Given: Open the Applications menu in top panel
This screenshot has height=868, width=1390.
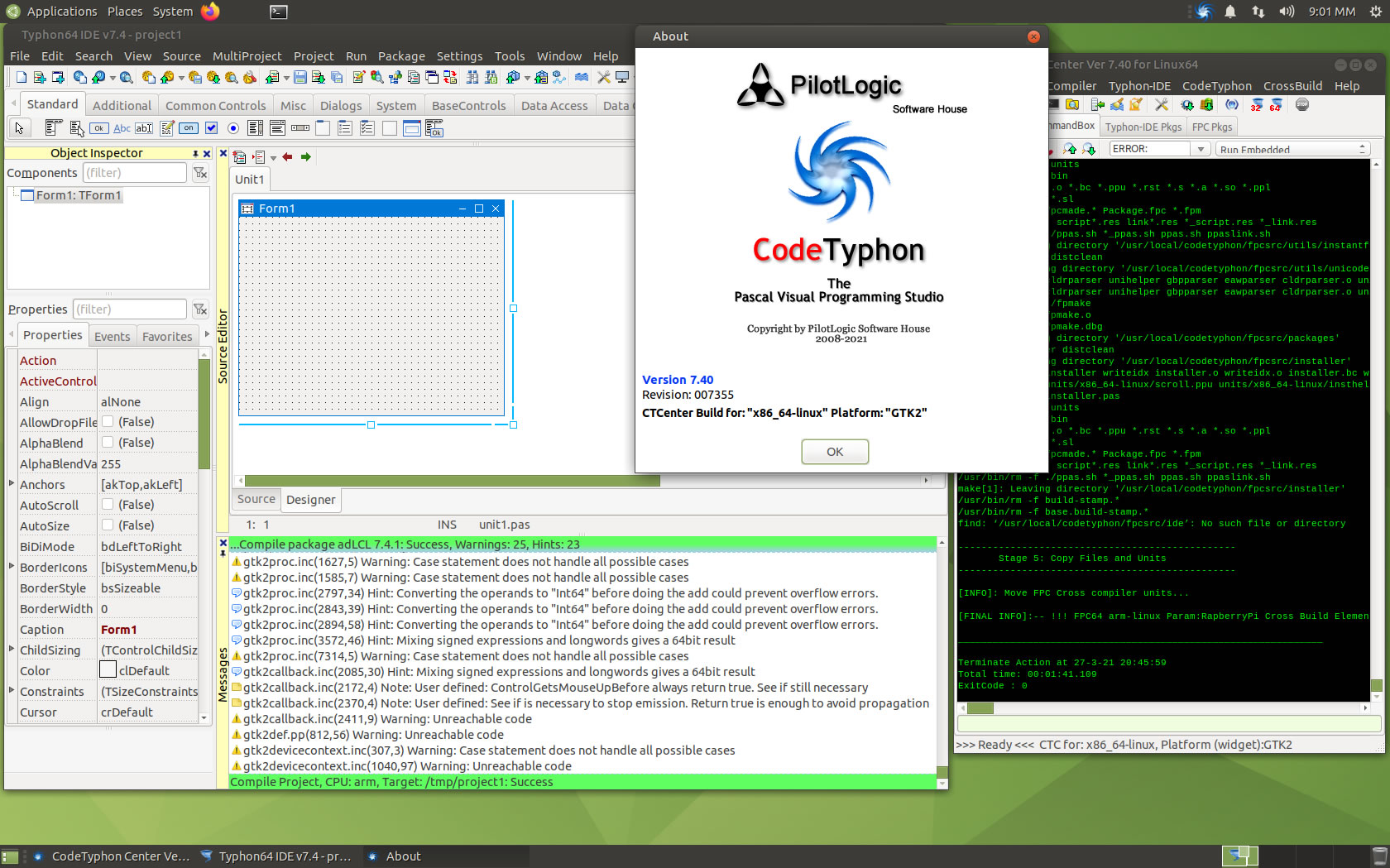Looking at the screenshot, I should [51, 12].
